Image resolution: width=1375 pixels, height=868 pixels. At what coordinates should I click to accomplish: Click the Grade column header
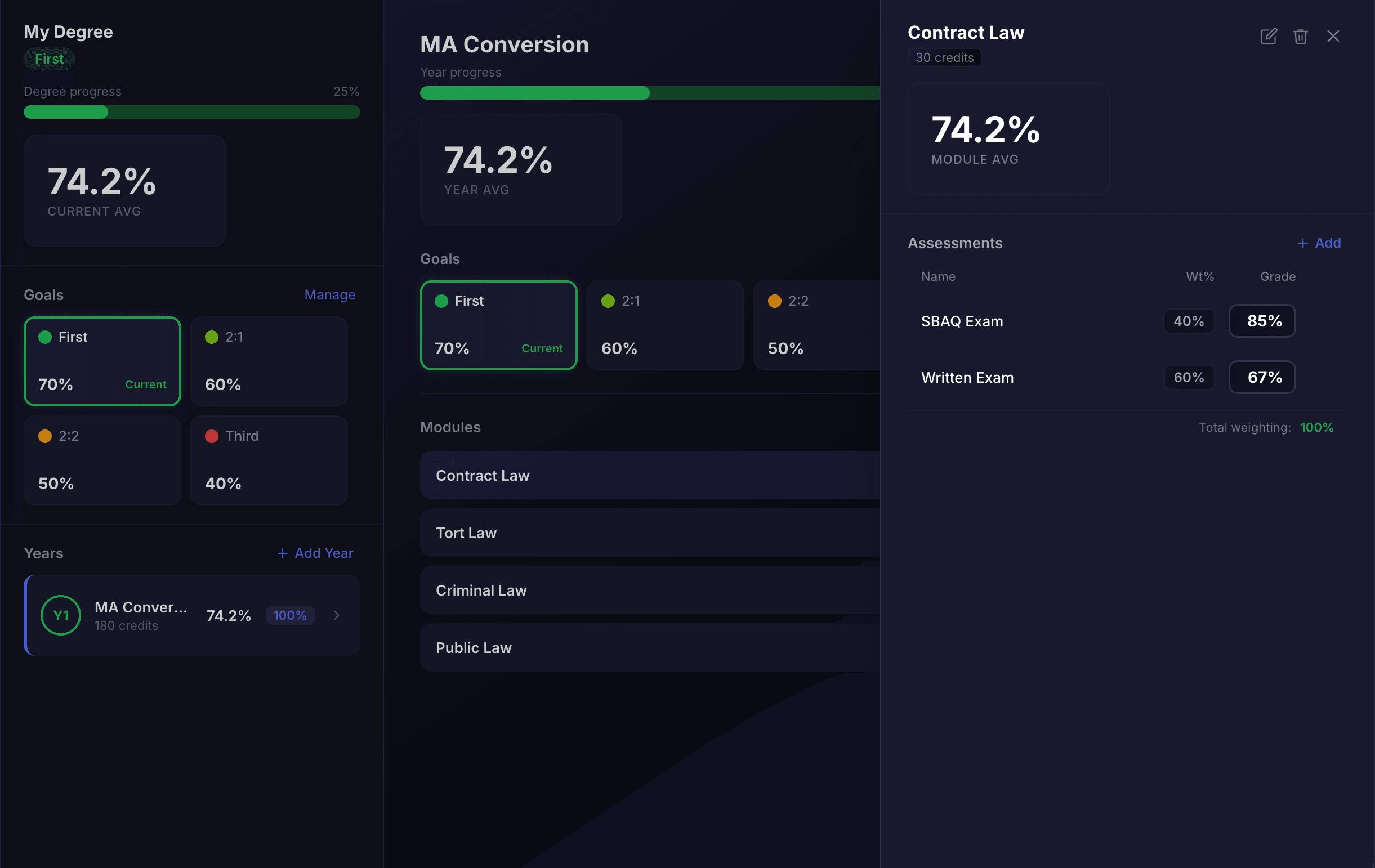click(x=1278, y=277)
